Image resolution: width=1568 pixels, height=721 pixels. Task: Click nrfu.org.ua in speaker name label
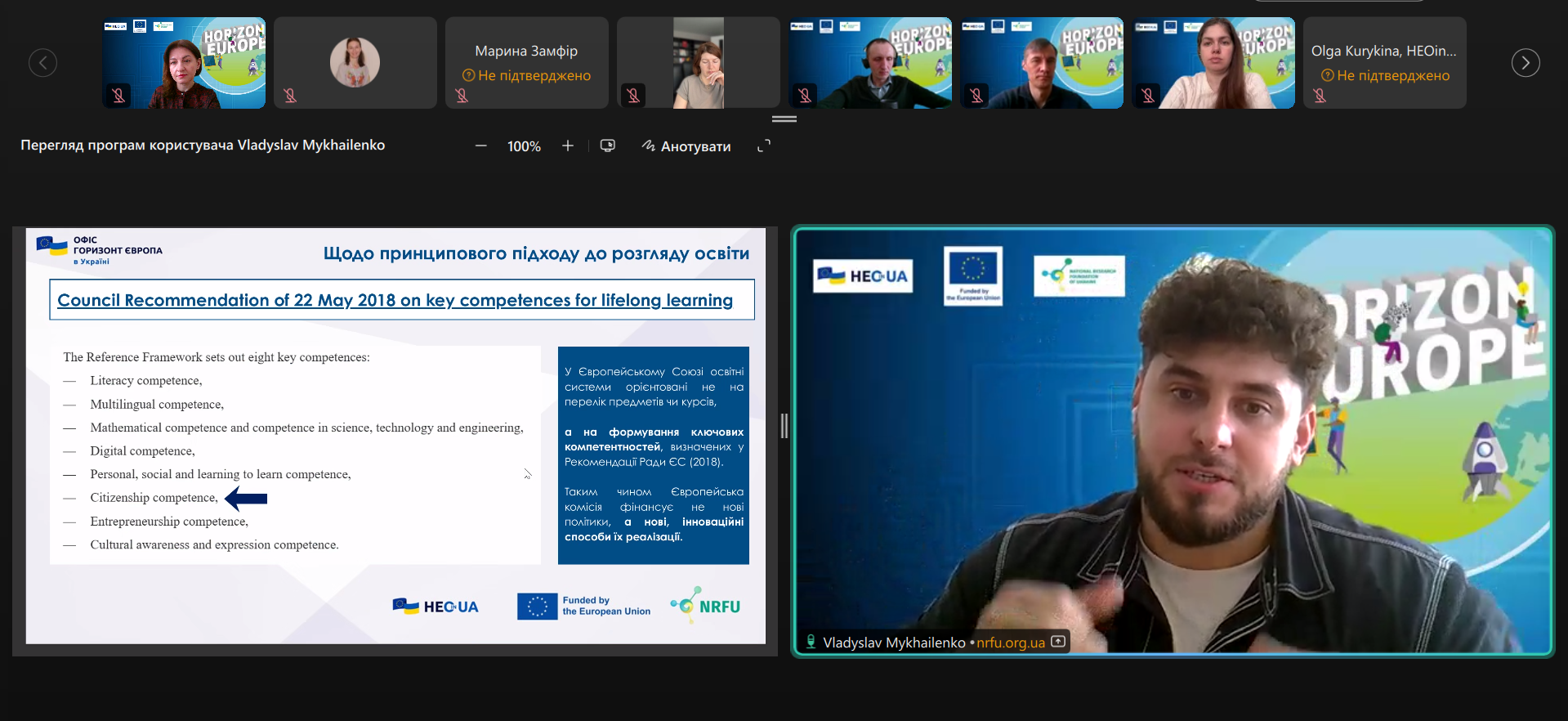tap(1010, 643)
